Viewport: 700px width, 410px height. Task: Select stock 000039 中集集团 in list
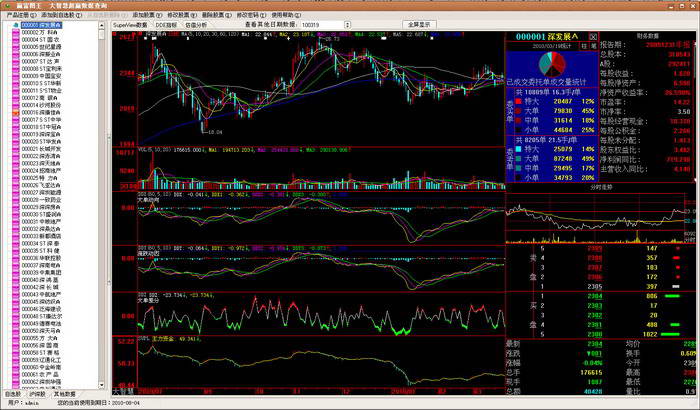pos(41,272)
